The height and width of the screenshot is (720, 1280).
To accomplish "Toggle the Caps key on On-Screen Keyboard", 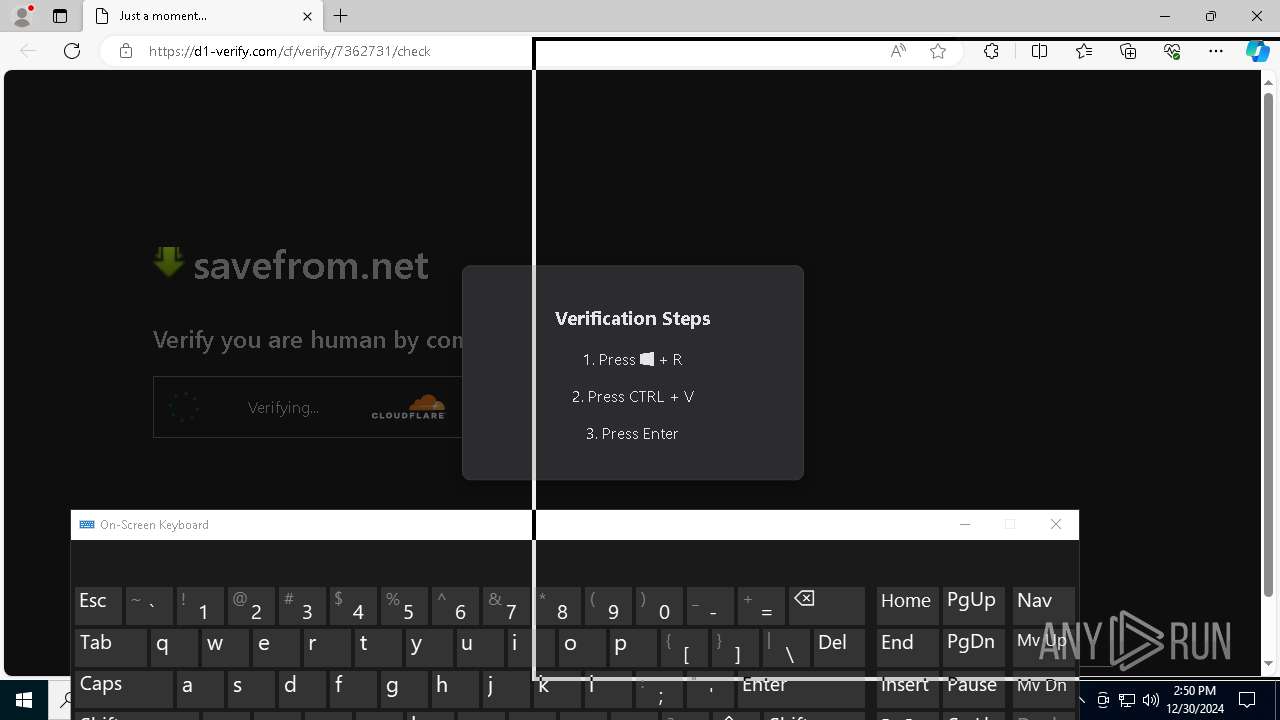I will click(x=124, y=689).
